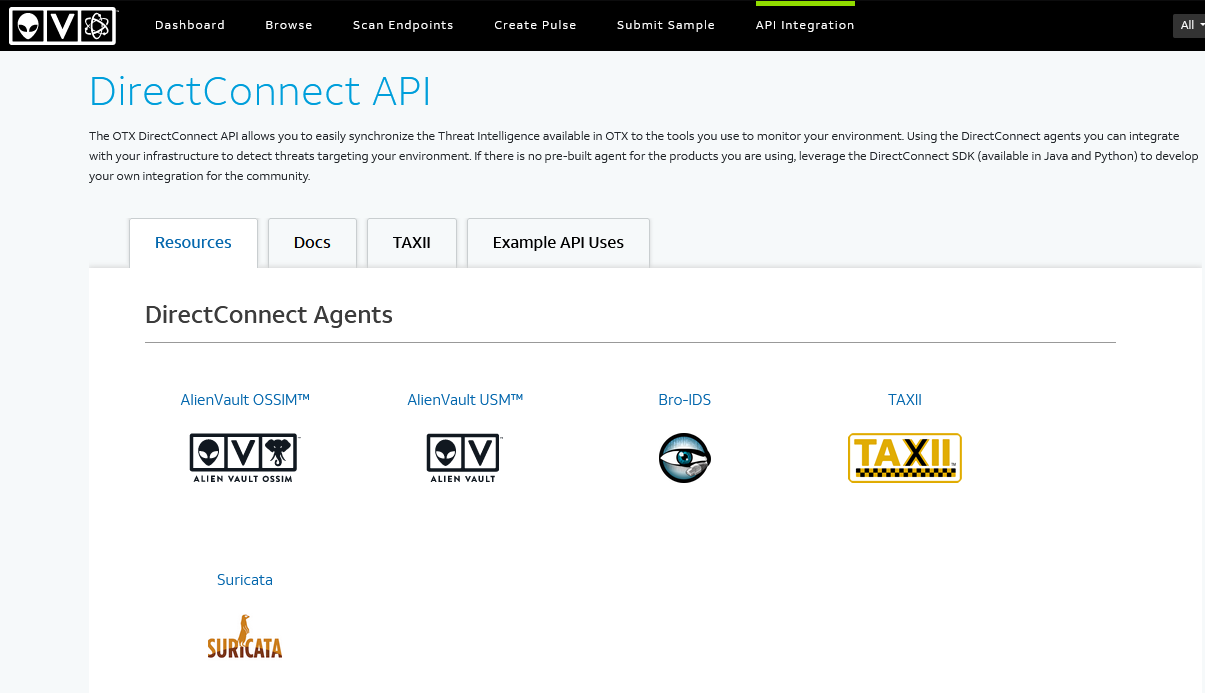1205x693 pixels.
Task: Click the AlienVault OTX logo in header
Action: point(63,25)
